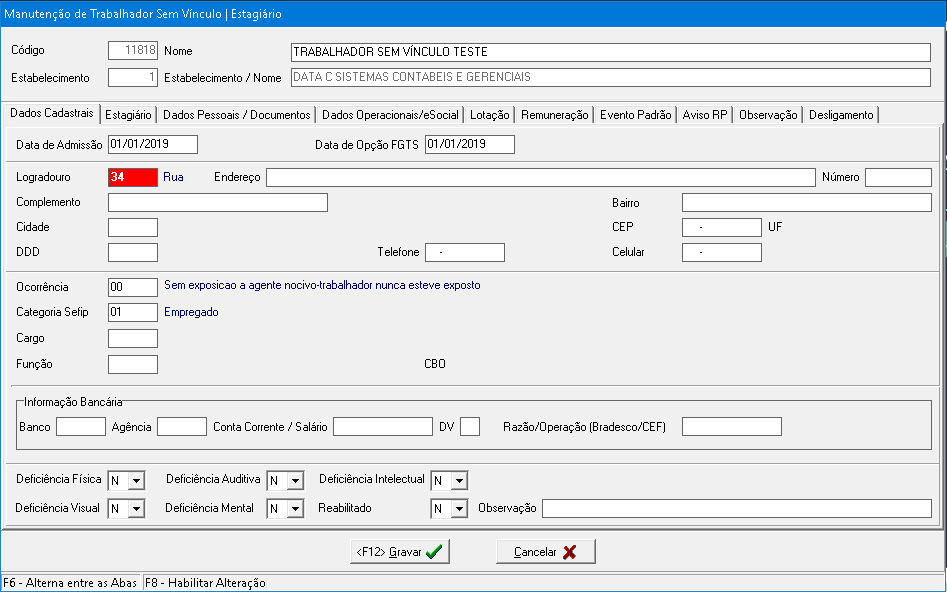Click the Ocorrência code field
Image resolution: width=947 pixels, height=592 pixels.
(x=133, y=287)
